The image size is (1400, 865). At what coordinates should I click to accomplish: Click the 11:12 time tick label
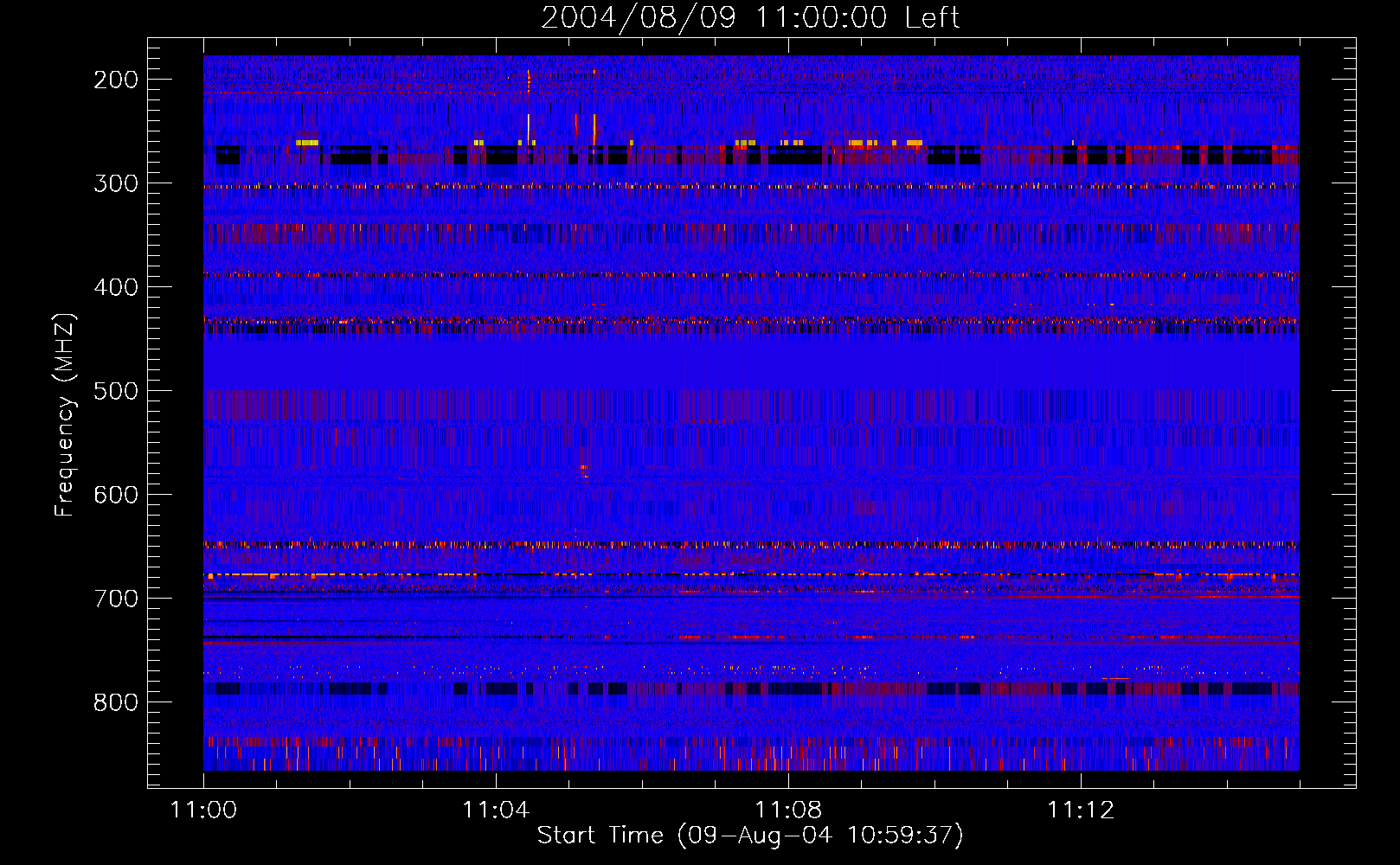click(x=1081, y=810)
